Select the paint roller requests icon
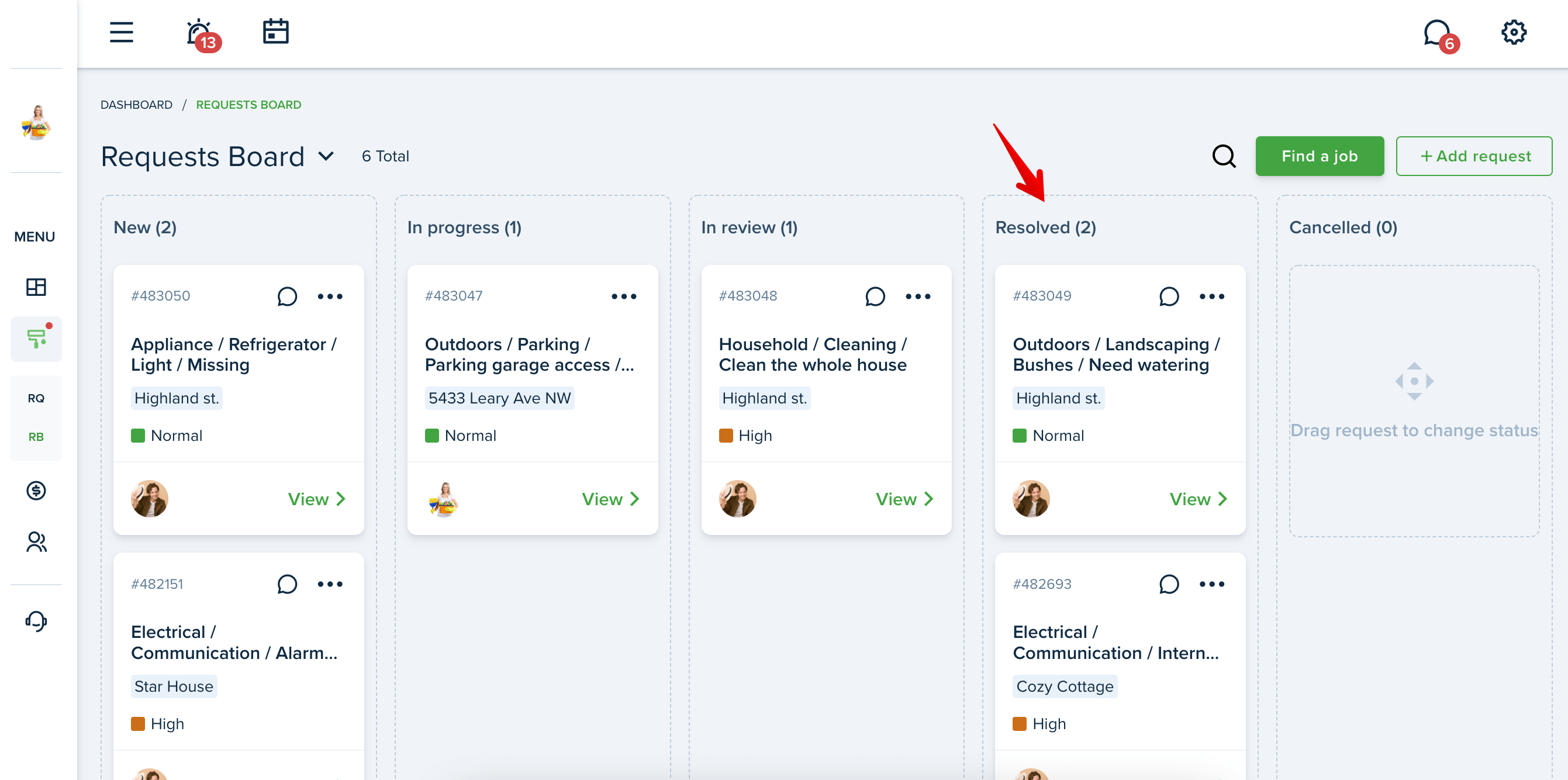This screenshot has height=780, width=1568. [36, 339]
